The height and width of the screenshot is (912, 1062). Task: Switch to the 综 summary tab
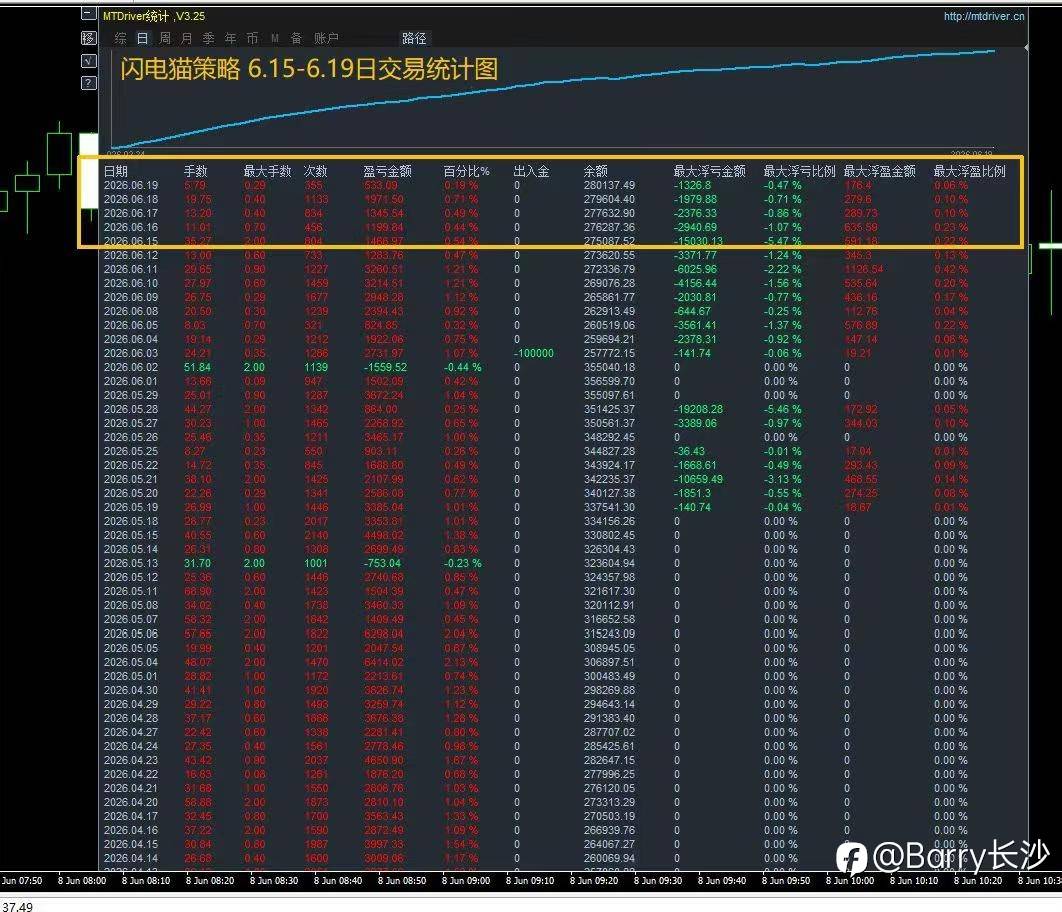coord(121,38)
